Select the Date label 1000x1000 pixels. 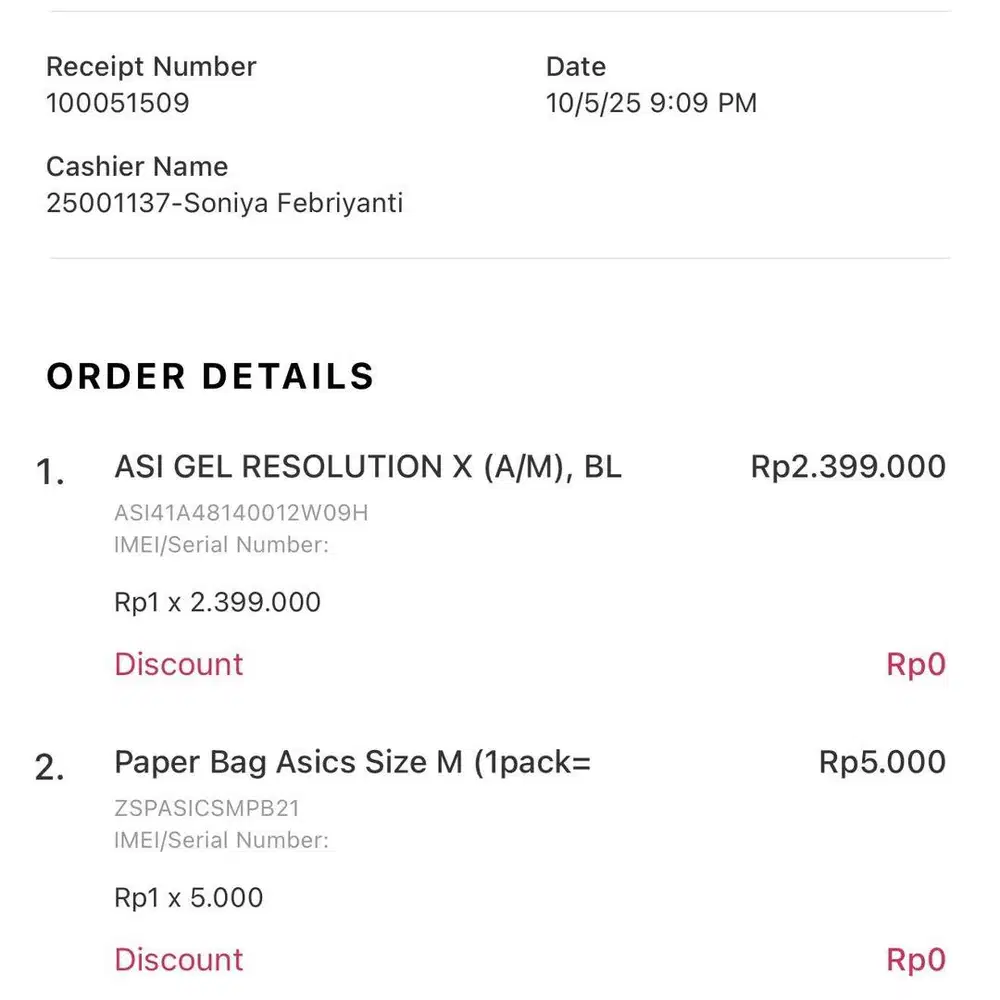coord(576,67)
